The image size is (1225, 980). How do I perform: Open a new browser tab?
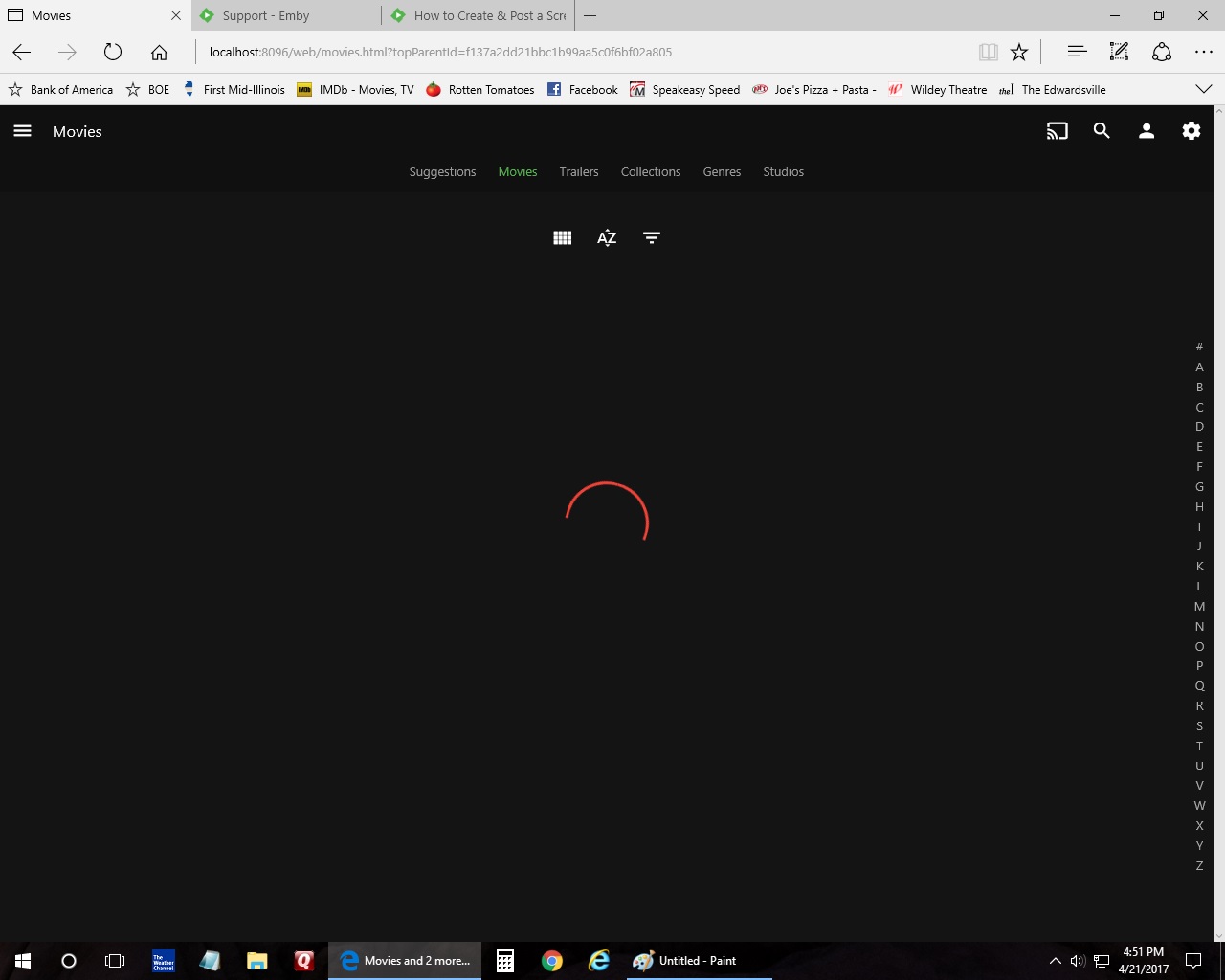pos(590,15)
